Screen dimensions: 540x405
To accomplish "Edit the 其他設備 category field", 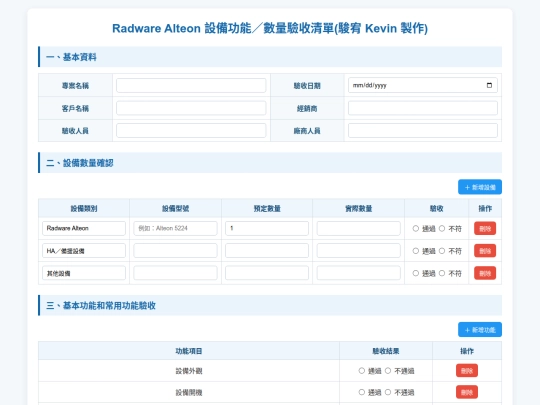I will (x=84, y=273).
